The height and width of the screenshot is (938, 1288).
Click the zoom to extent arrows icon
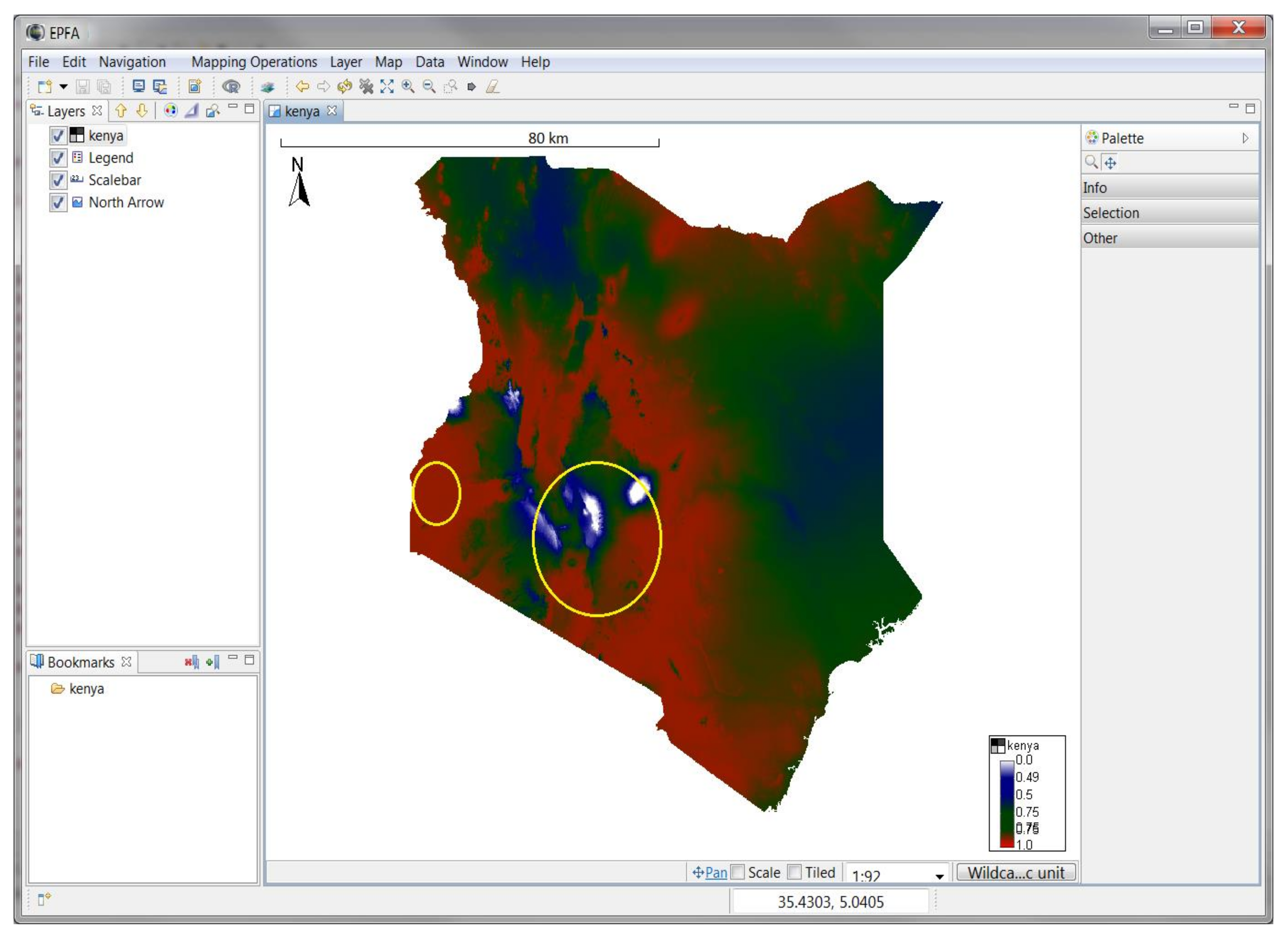(x=387, y=86)
